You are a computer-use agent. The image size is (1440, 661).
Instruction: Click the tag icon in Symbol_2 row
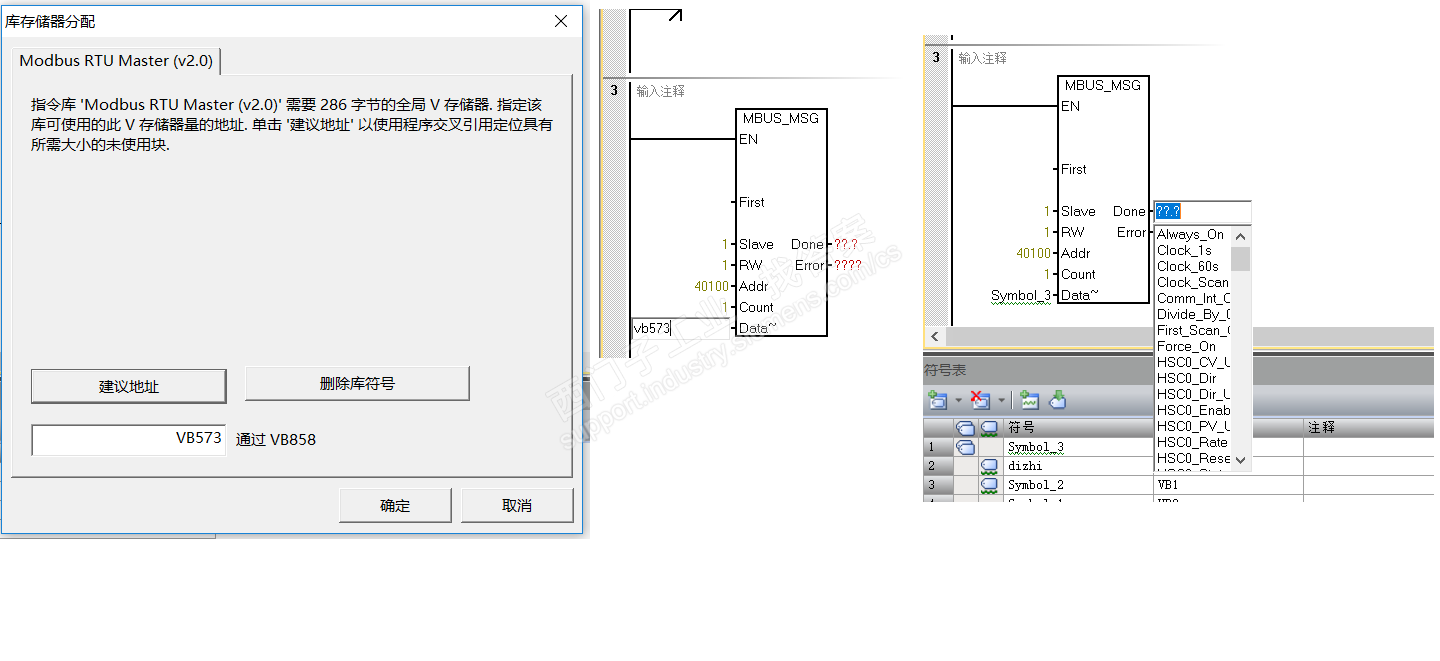pyautogui.click(x=989, y=485)
